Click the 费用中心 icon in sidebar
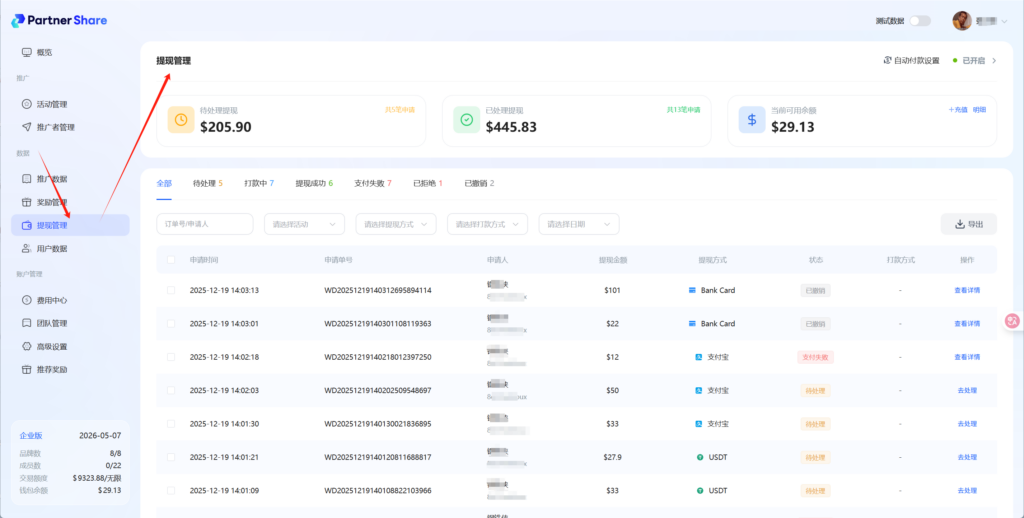The image size is (1024, 518). [26, 300]
